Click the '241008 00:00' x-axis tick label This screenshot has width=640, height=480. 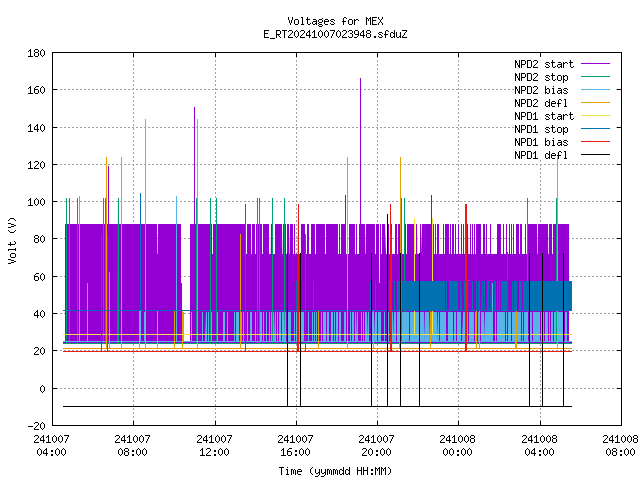458,446
